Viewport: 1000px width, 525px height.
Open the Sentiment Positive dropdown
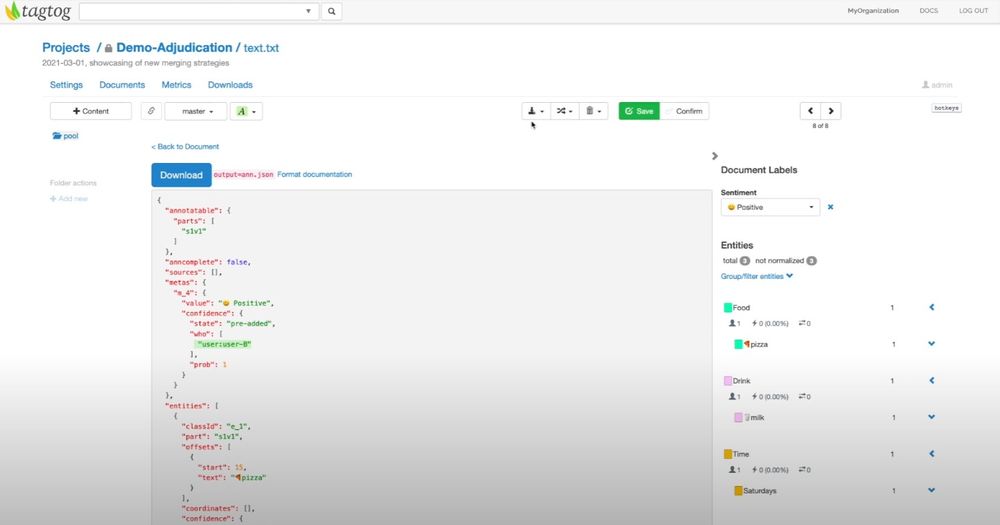pyautogui.click(x=770, y=207)
